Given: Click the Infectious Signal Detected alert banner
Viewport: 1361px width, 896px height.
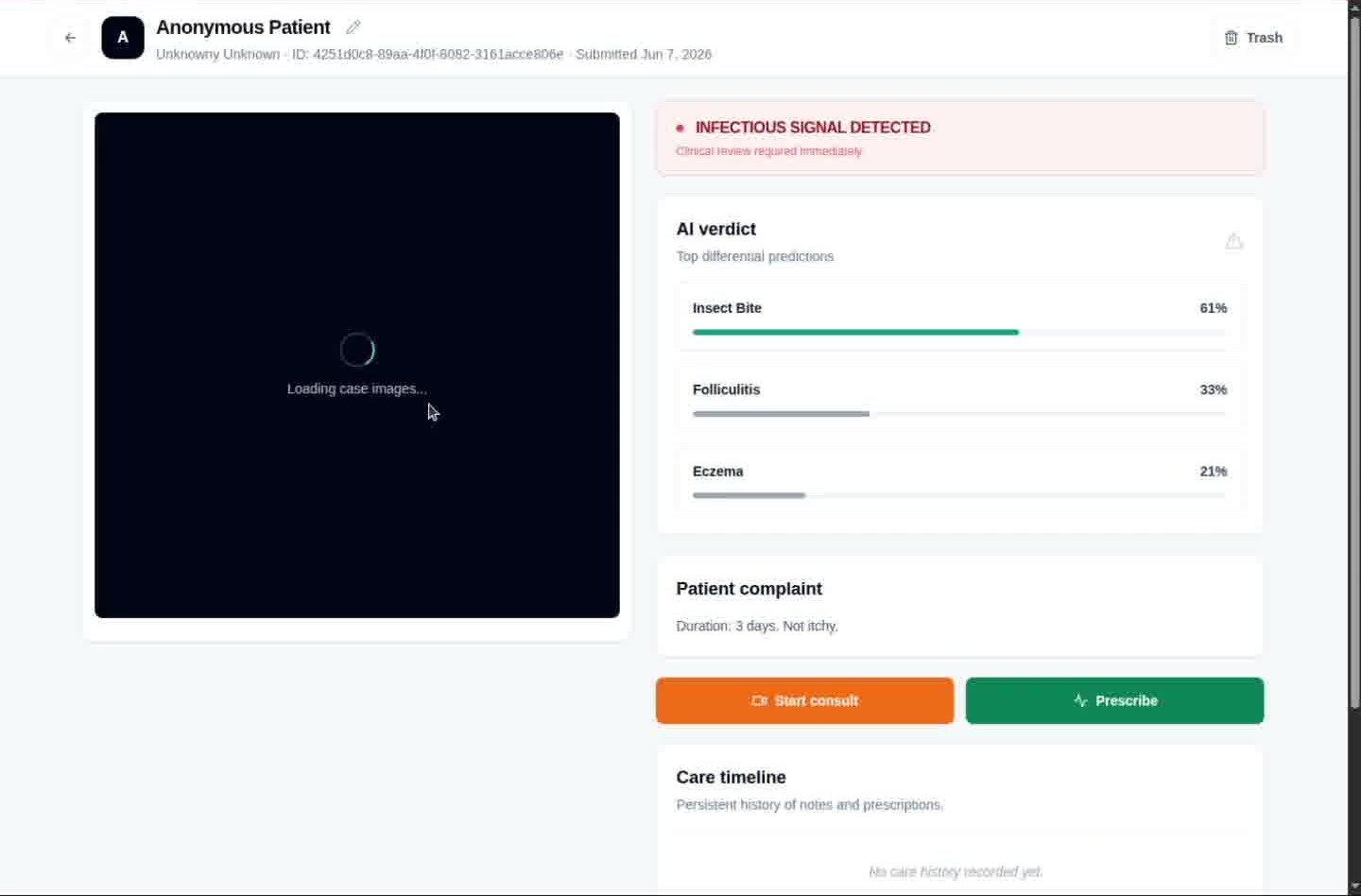Looking at the screenshot, I should [x=959, y=138].
